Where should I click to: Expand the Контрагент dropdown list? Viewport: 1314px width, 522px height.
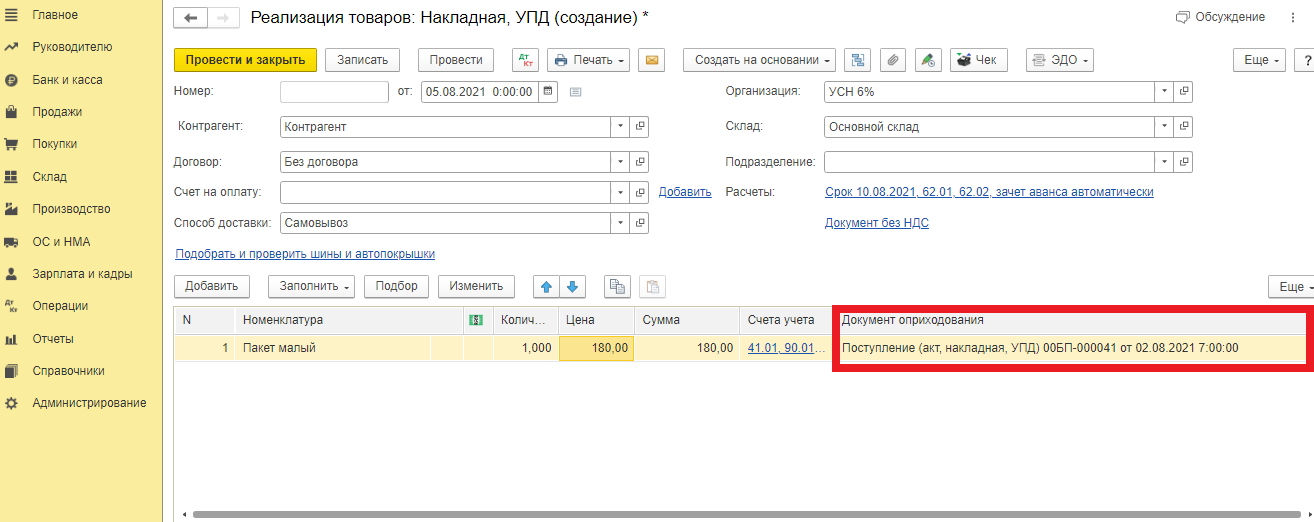620,127
